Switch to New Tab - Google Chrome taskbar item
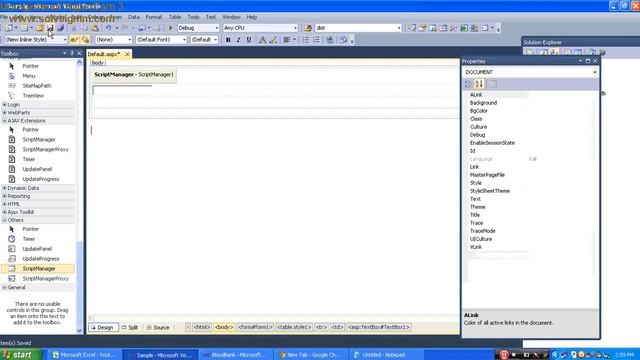Image resolution: width=640 pixels, height=360 pixels. pyautogui.click(x=310, y=355)
